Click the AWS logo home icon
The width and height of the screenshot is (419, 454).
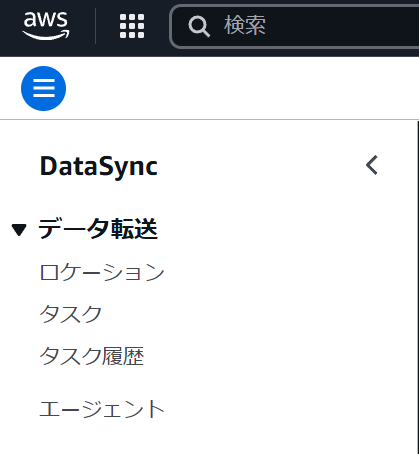pos(46,26)
